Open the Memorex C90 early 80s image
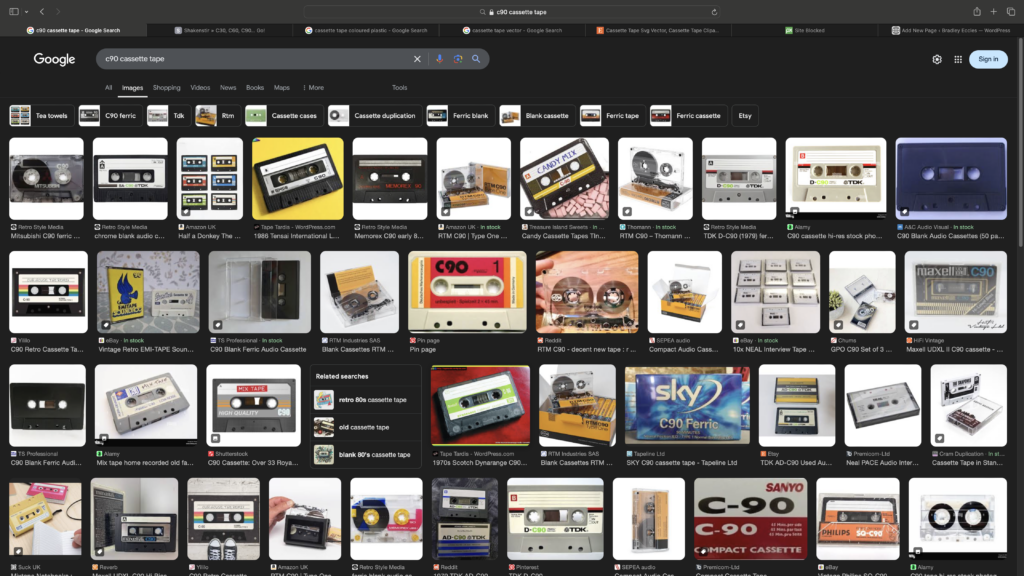 point(390,178)
